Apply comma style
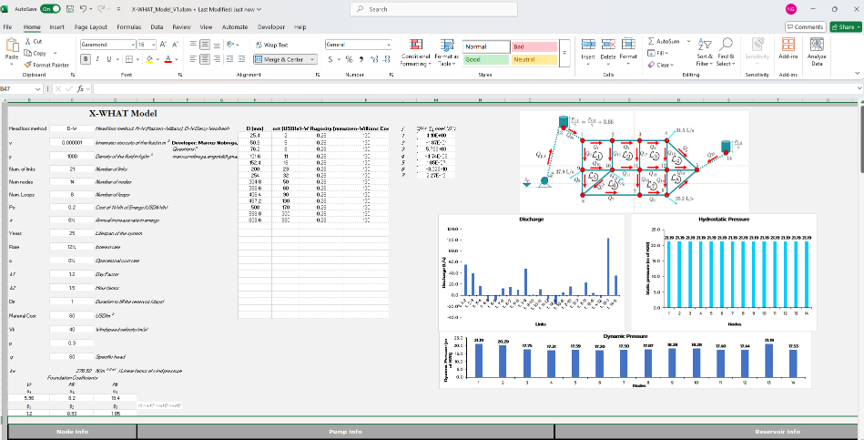864x440 pixels. (361, 59)
